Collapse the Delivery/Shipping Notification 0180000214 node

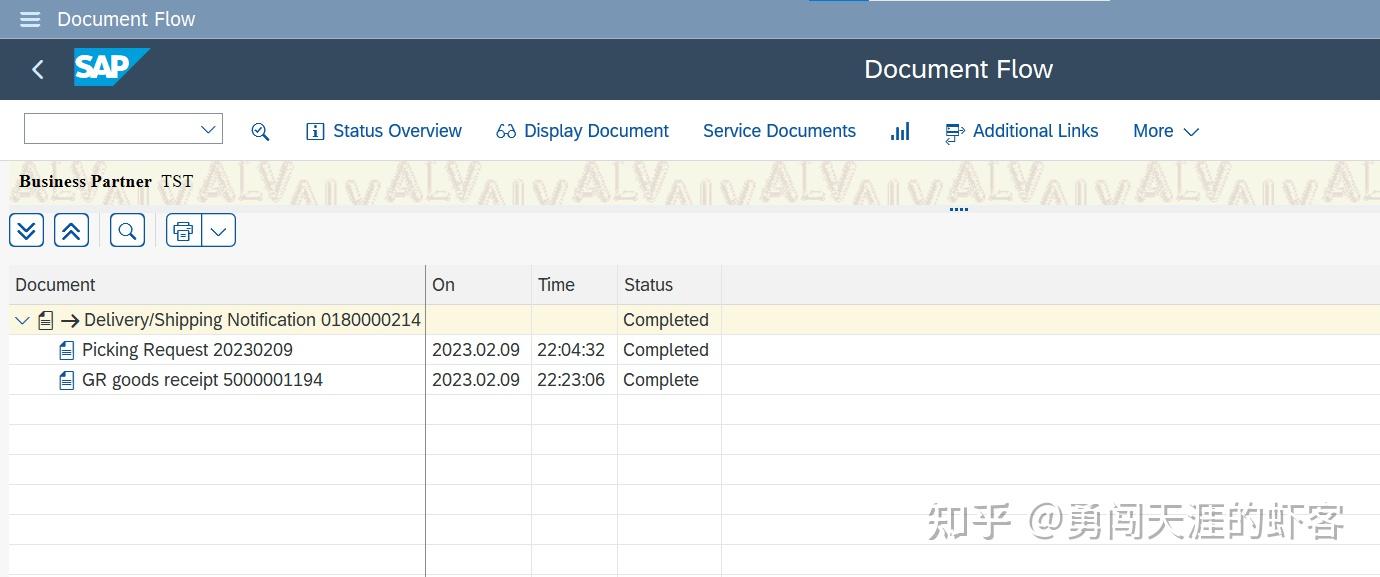(x=22, y=320)
